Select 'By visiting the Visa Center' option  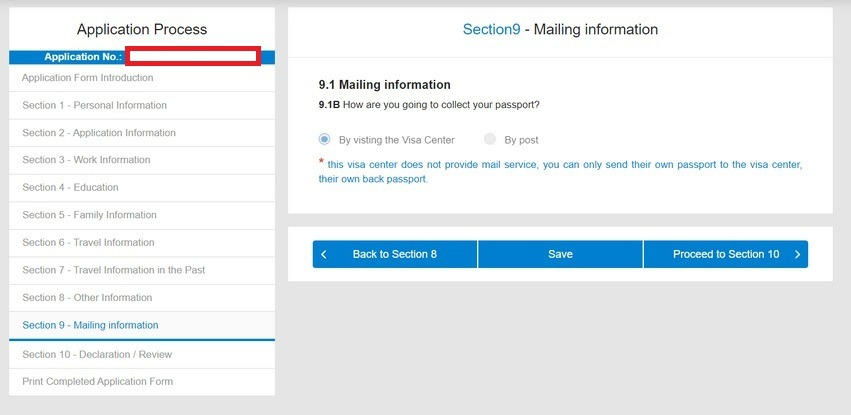(x=324, y=140)
